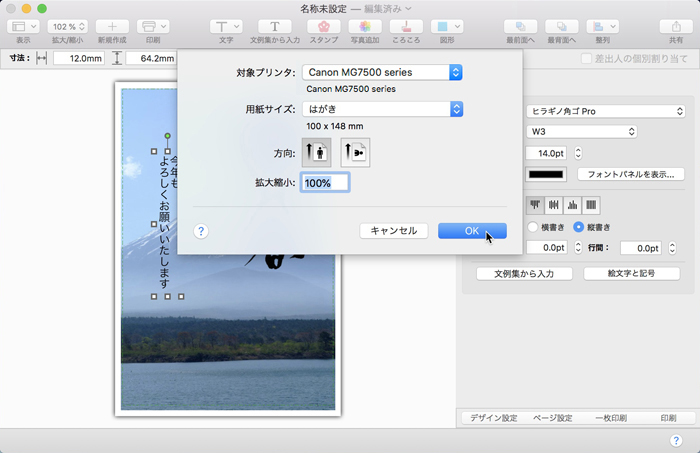Select landscape page orientation icon
700x453 pixels.
coord(355,152)
